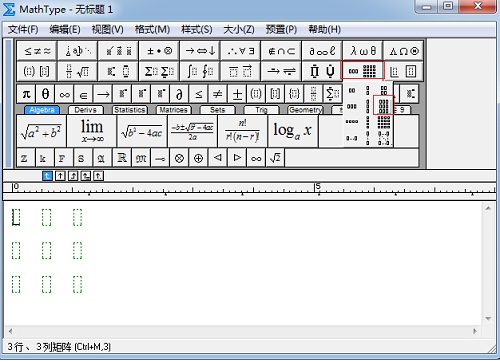500x362 pixels.
Task: Open the 文件(F) menu
Action: point(23,30)
